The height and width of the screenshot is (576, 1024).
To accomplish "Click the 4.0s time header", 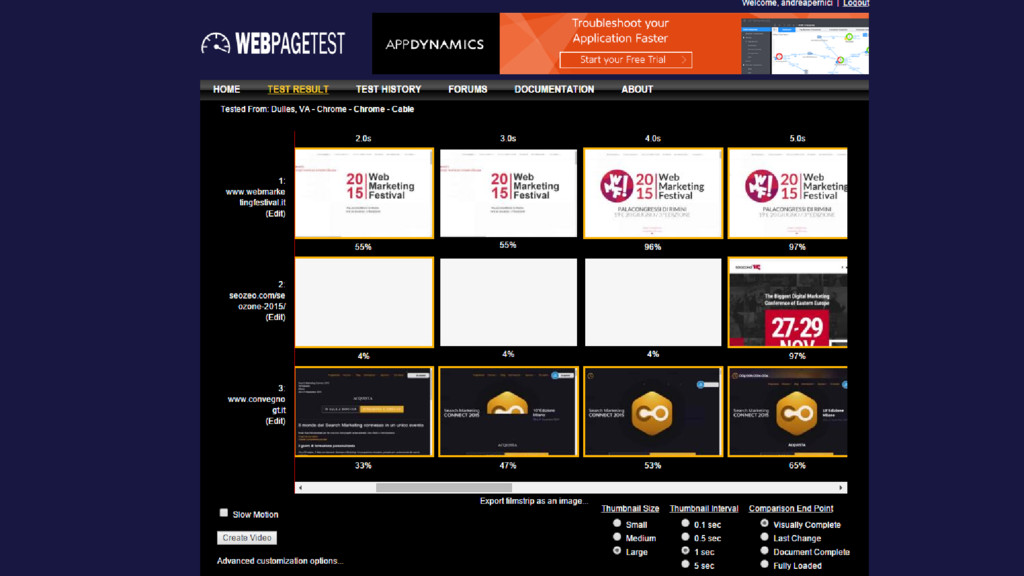I will coord(652,138).
